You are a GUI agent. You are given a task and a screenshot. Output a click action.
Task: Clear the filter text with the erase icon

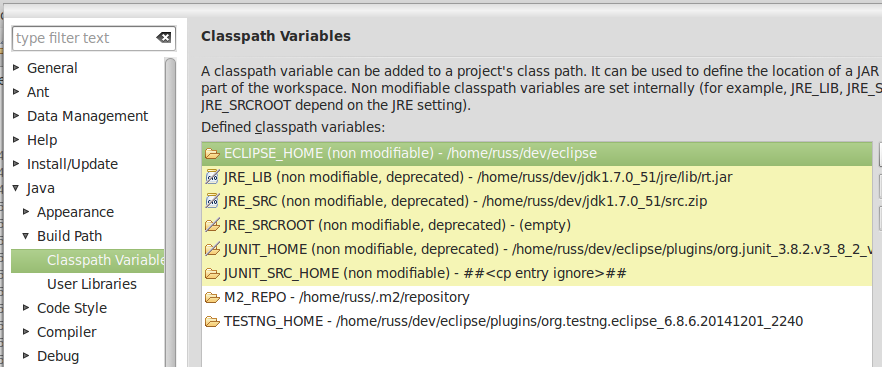164,38
